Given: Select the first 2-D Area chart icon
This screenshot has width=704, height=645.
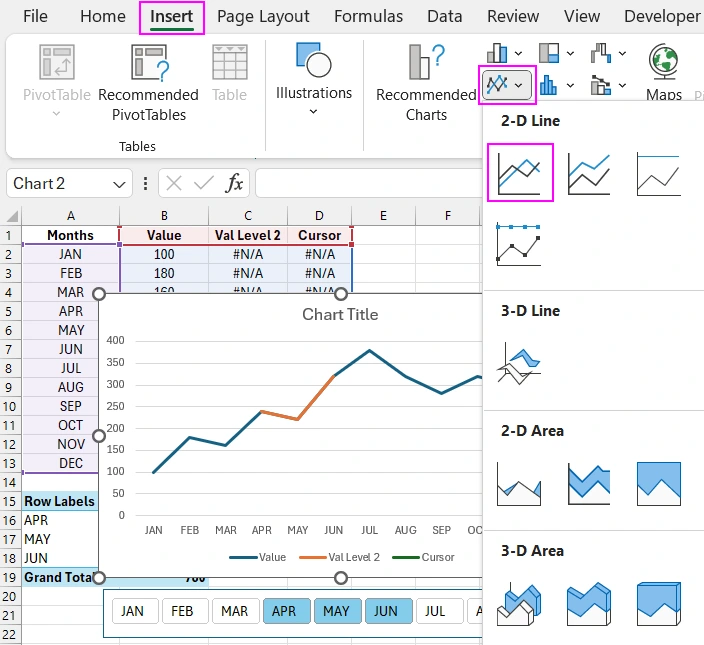Looking at the screenshot, I should [519, 484].
